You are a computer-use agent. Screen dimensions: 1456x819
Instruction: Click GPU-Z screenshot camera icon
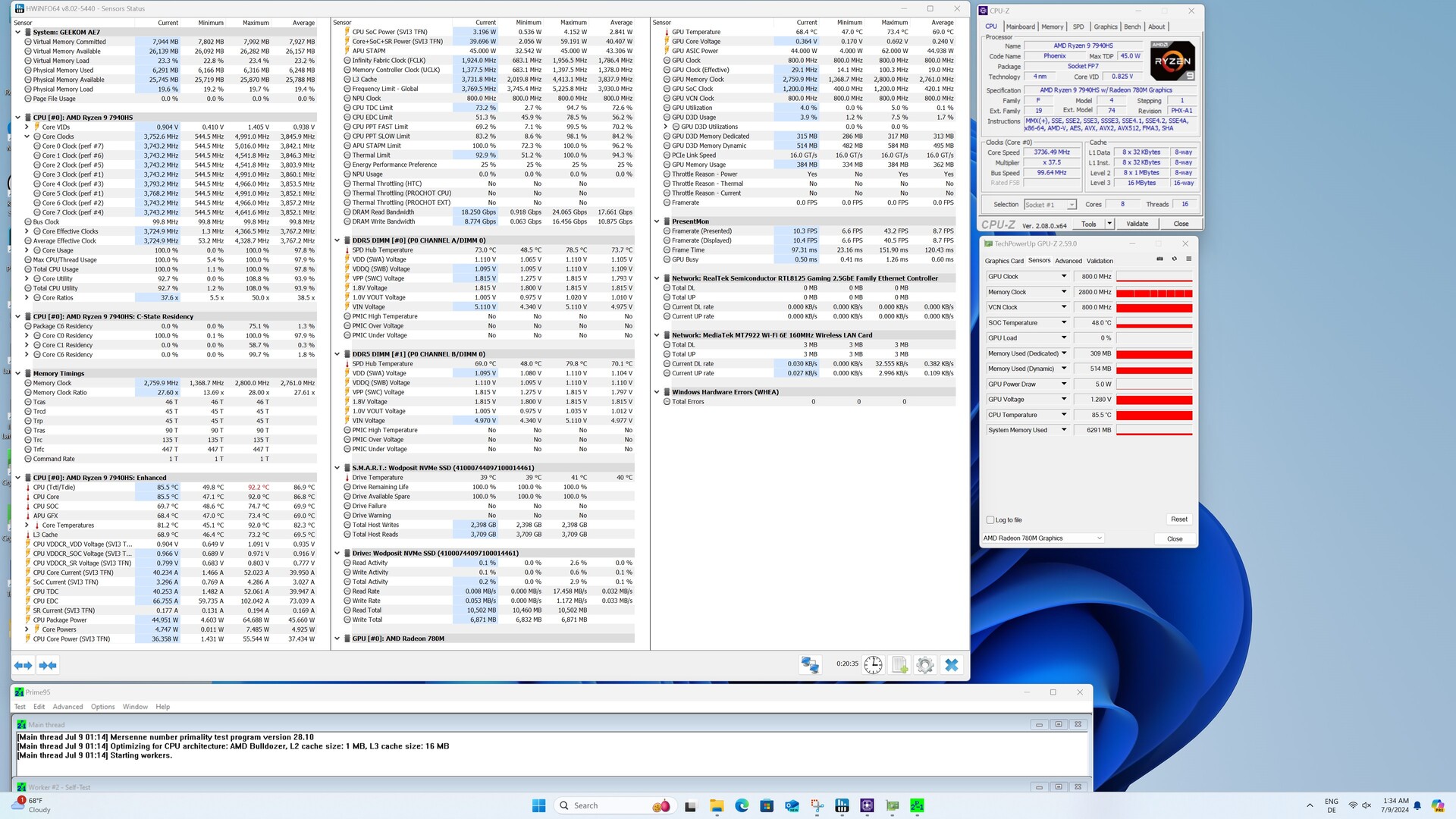[1159, 259]
